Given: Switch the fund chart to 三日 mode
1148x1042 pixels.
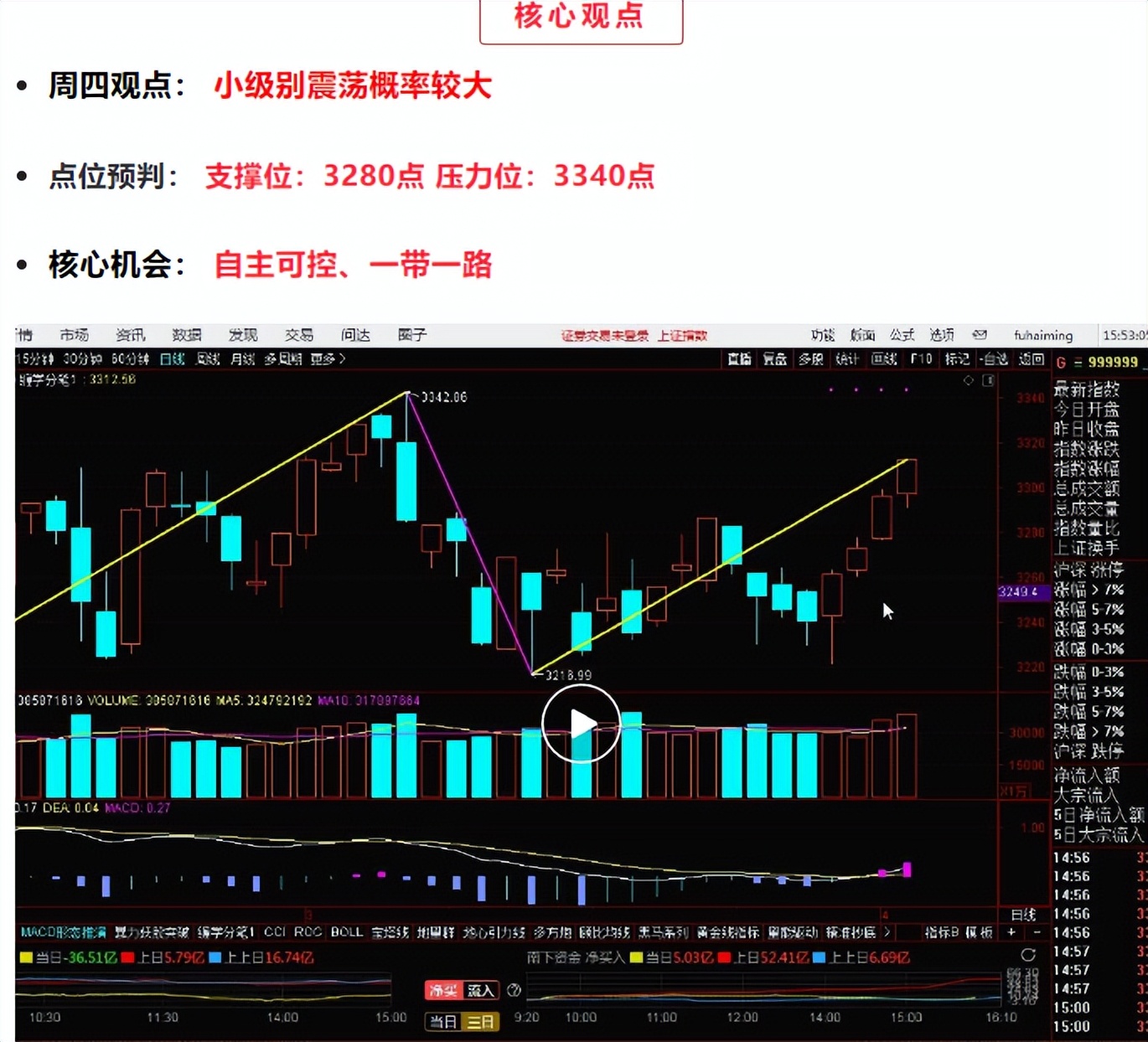Looking at the screenshot, I should (481, 1022).
